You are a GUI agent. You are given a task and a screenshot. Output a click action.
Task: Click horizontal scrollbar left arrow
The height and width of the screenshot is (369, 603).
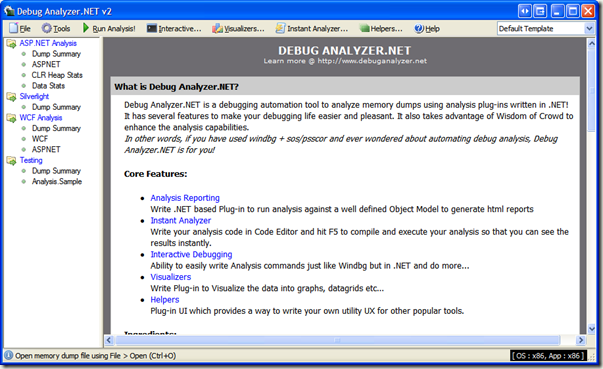109,340
